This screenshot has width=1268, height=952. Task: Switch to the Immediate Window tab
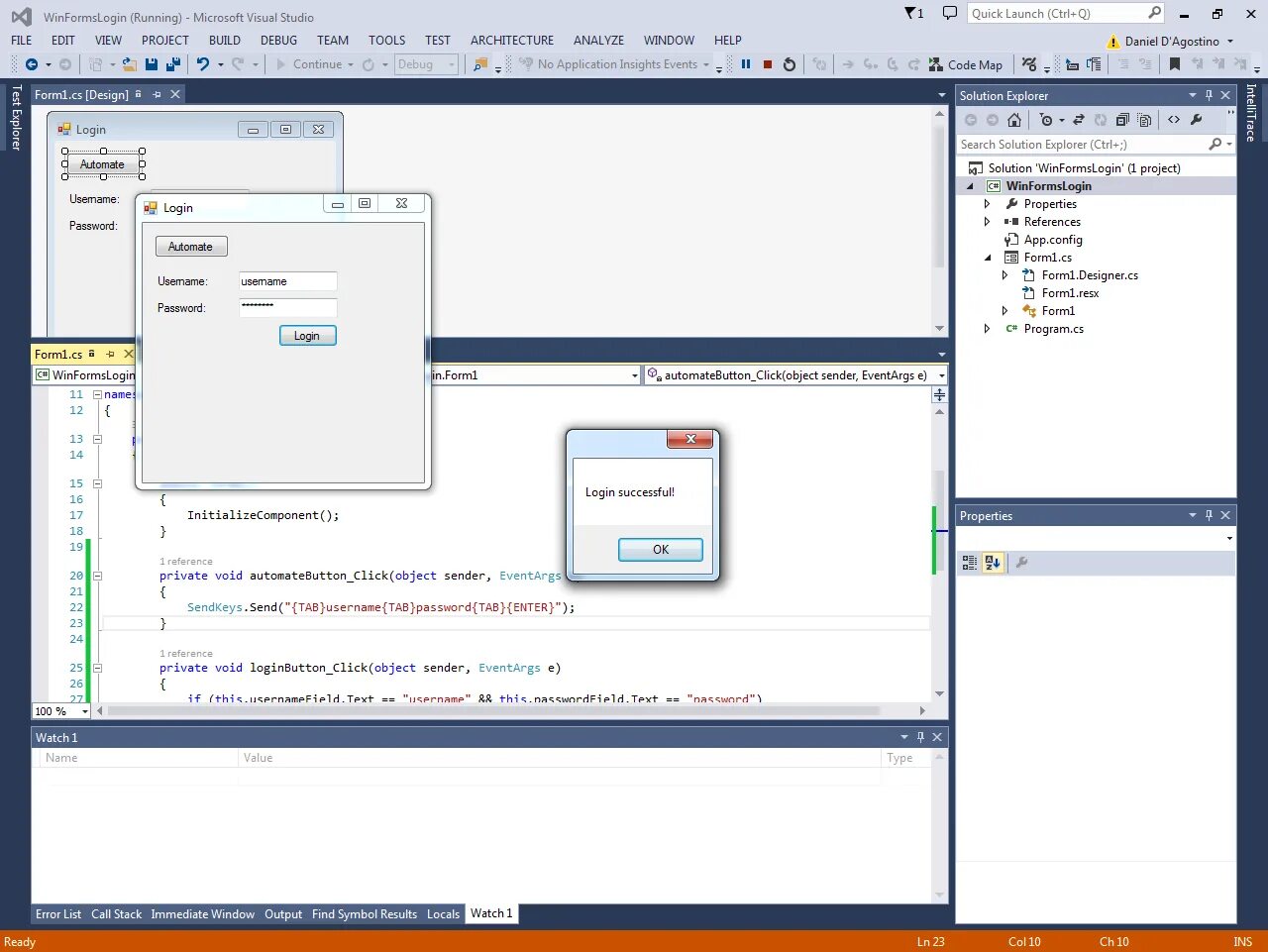(202, 914)
